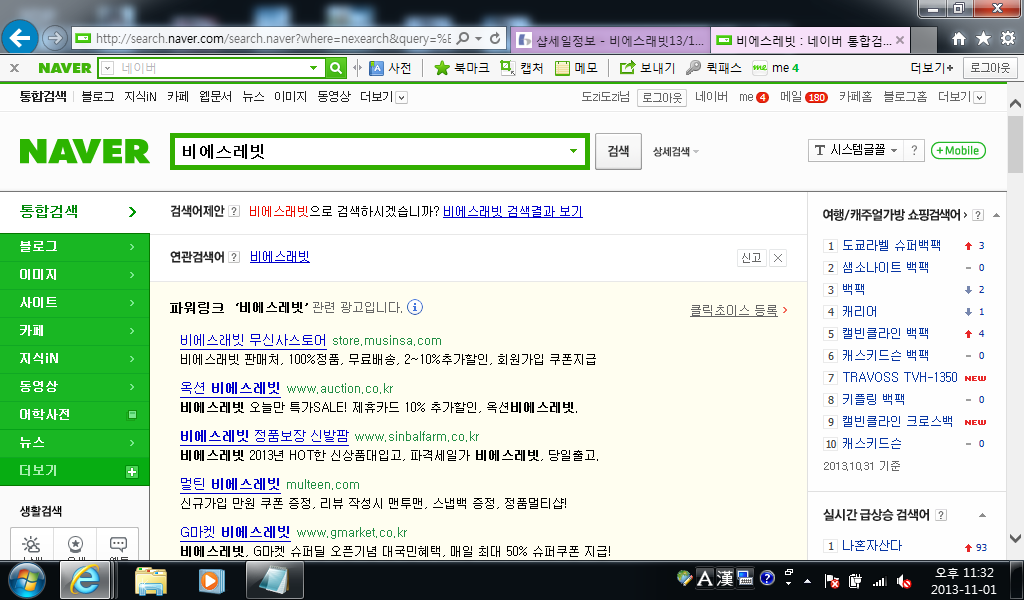This screenshot has width=1024, height=600.
Task: Click the scrollbar down arrow
Action: 1016,539
